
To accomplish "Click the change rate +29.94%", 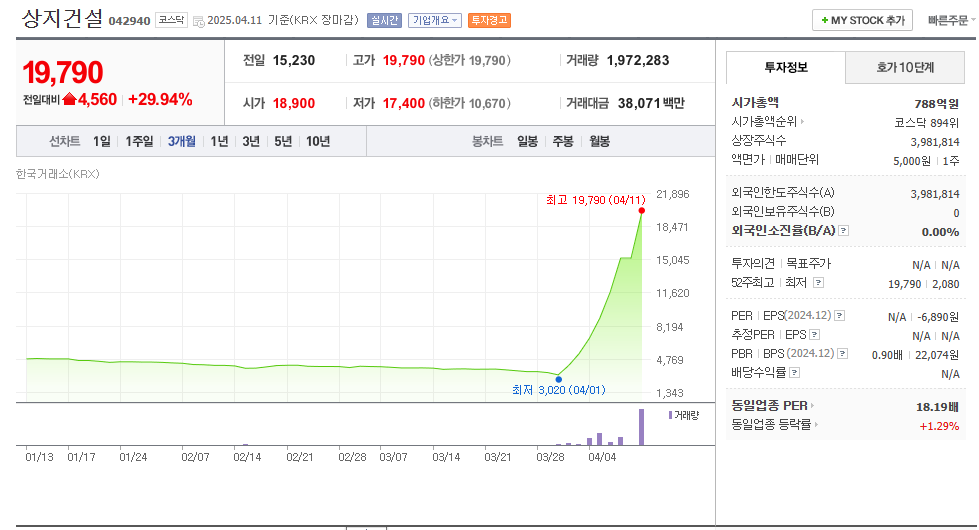I will 160,100.
